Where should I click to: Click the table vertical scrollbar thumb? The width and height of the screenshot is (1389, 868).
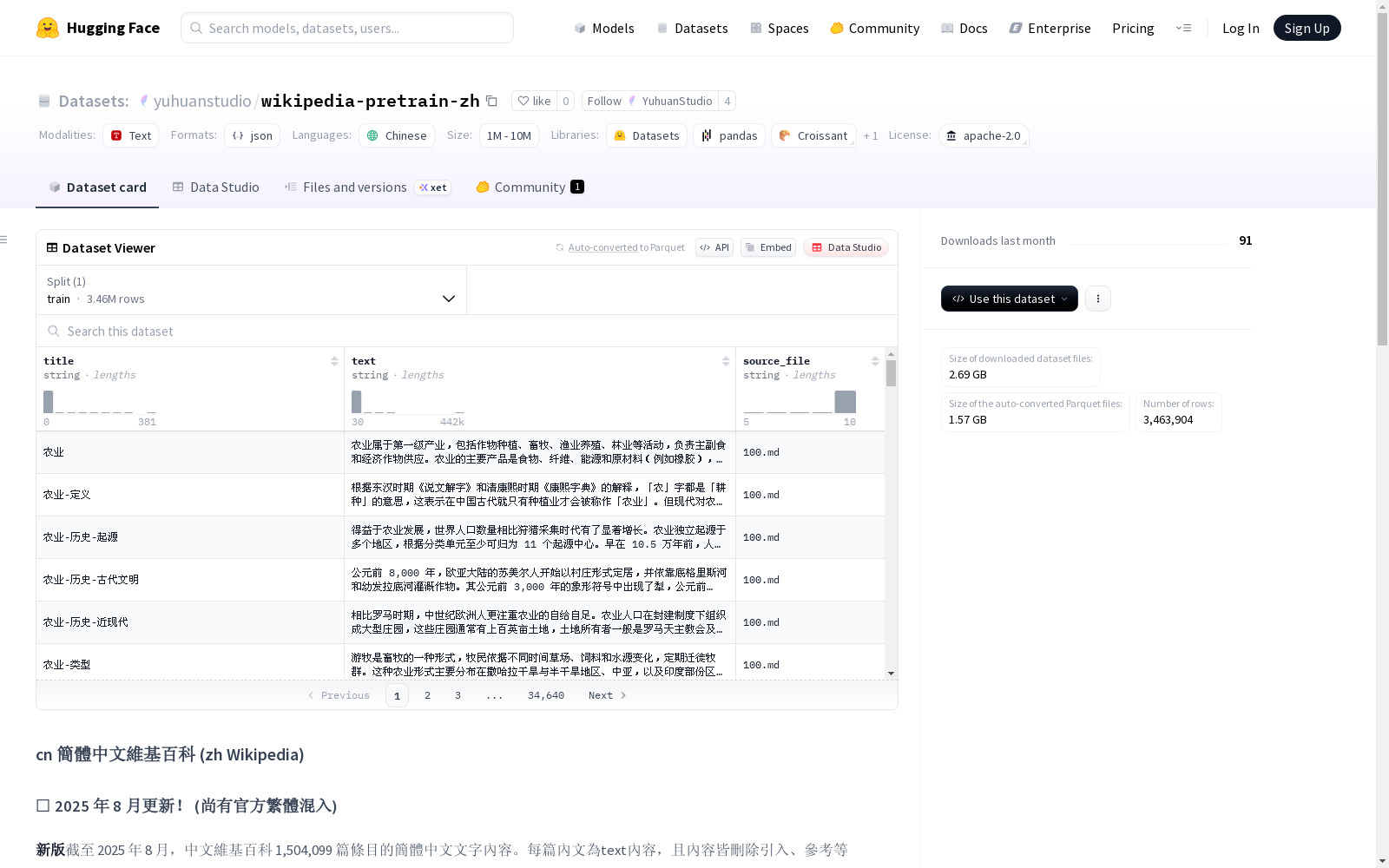click(x=891, y=373)
